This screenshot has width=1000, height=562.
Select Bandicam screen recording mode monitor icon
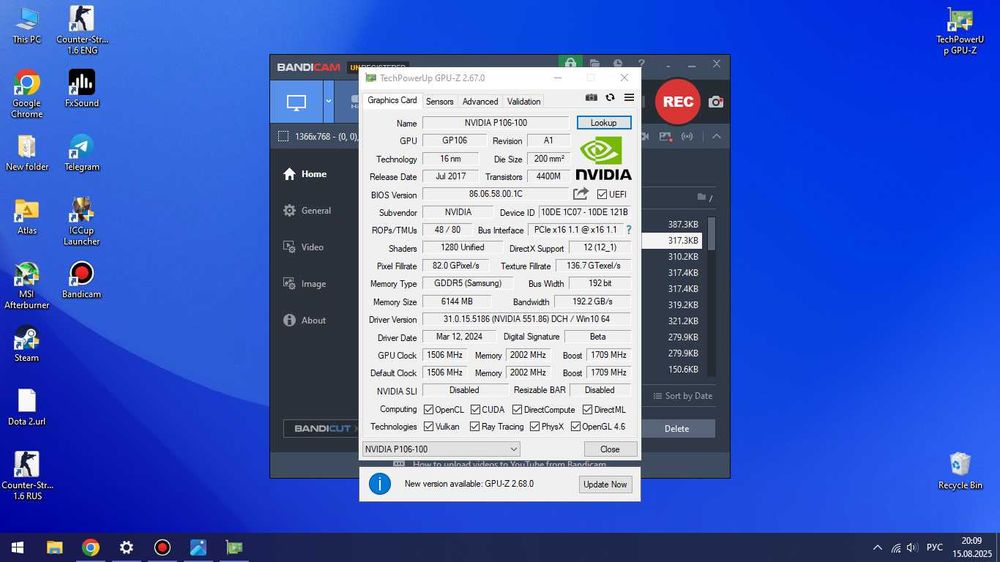click(296, 102)
